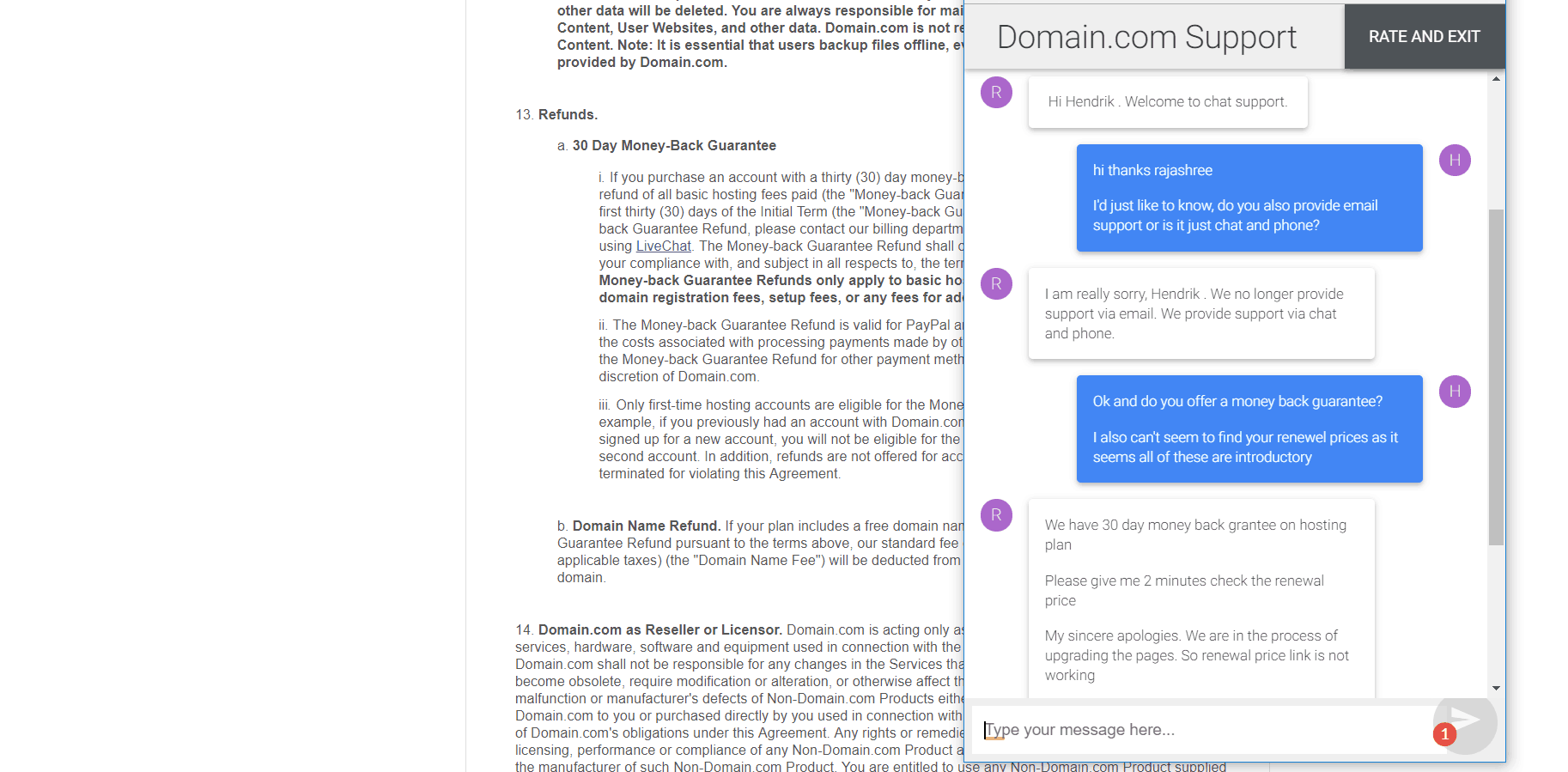Viewport: 1568px width, 772px height.
Task: Click 'The Money-back Guarantee Refund is valid for PayPal' paragraph
Action: tap(781, 350)
